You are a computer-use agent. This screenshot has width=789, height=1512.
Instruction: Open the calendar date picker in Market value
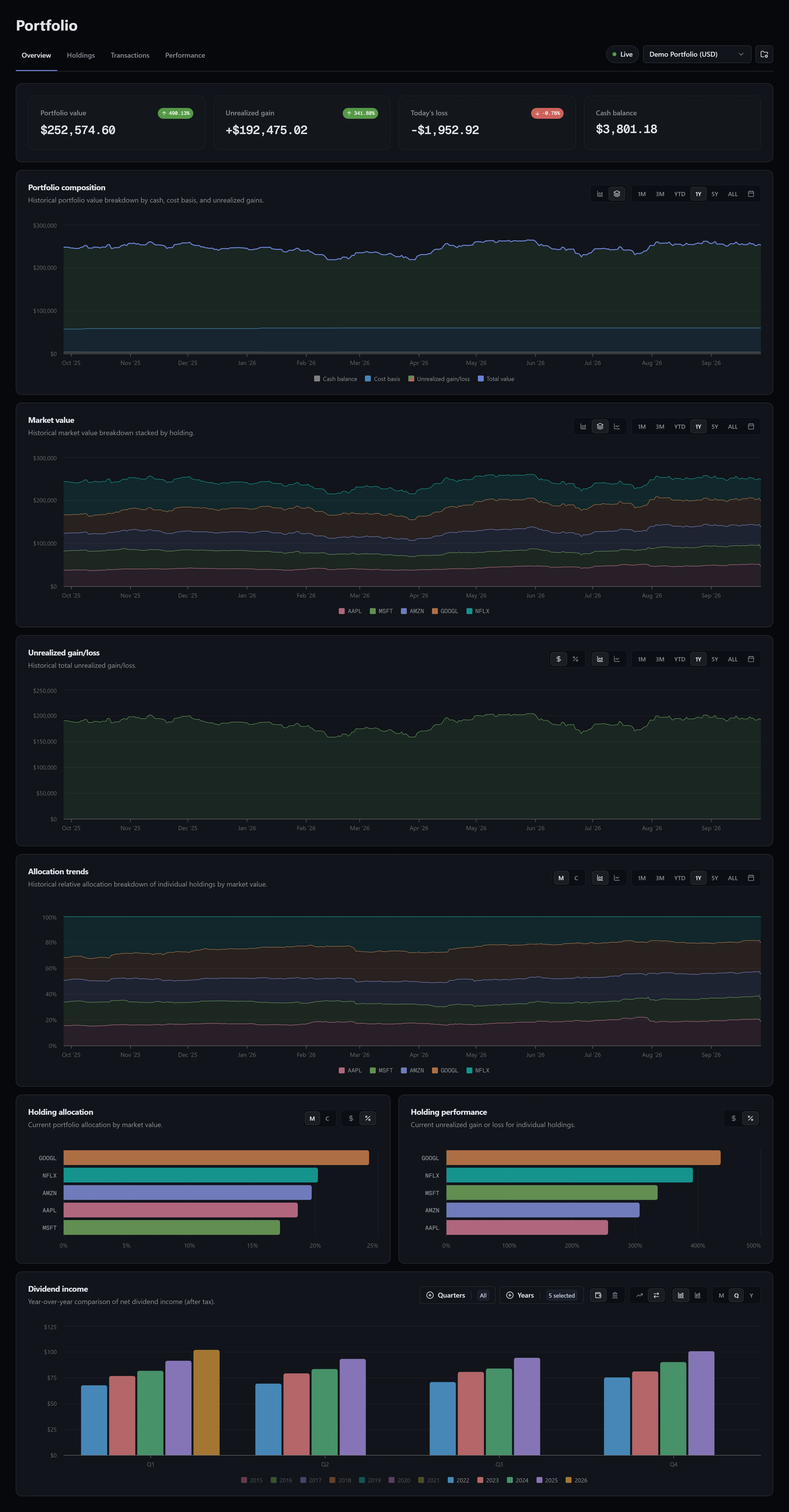click(x=751, y=427)
